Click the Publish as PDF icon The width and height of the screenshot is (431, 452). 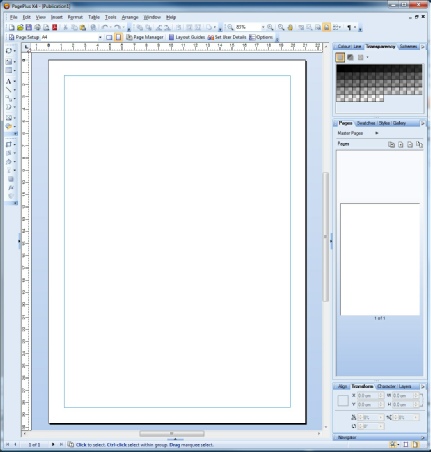54,27
